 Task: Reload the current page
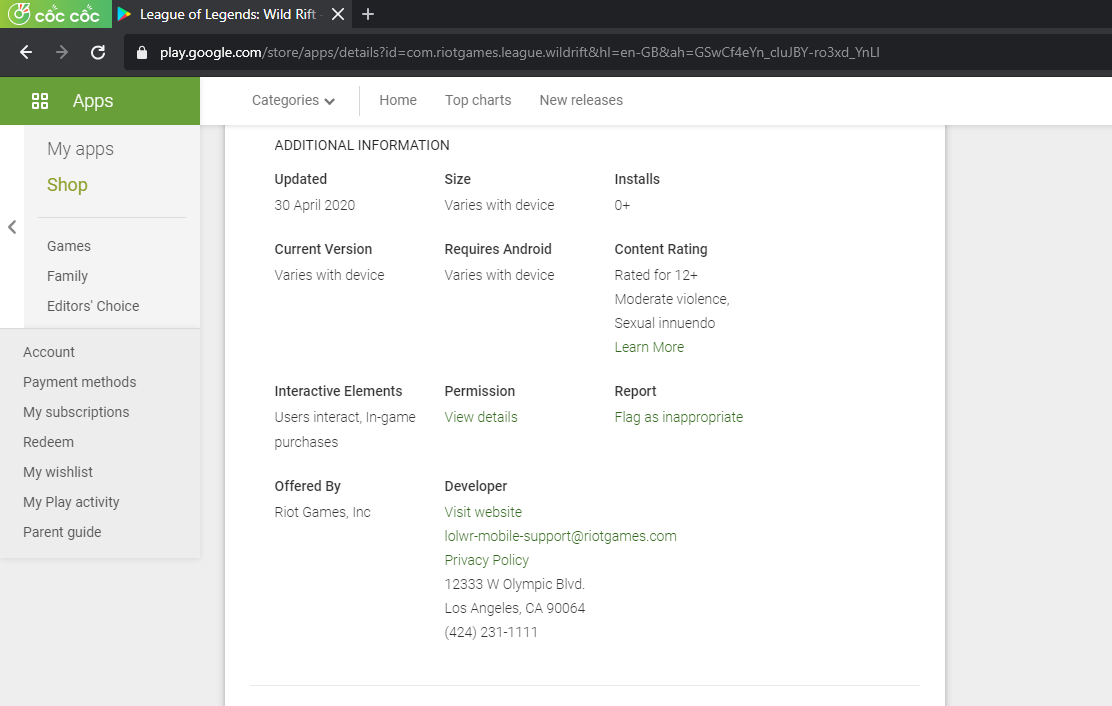[98, 52]
